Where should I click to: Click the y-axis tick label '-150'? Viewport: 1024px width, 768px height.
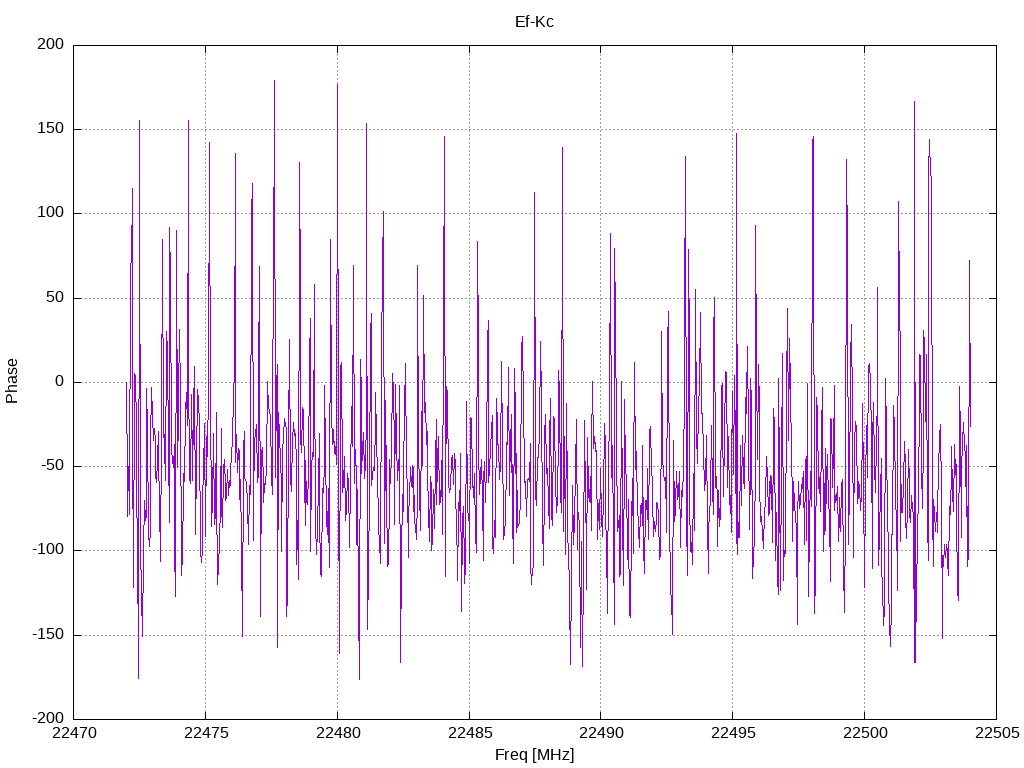[48, 634]
